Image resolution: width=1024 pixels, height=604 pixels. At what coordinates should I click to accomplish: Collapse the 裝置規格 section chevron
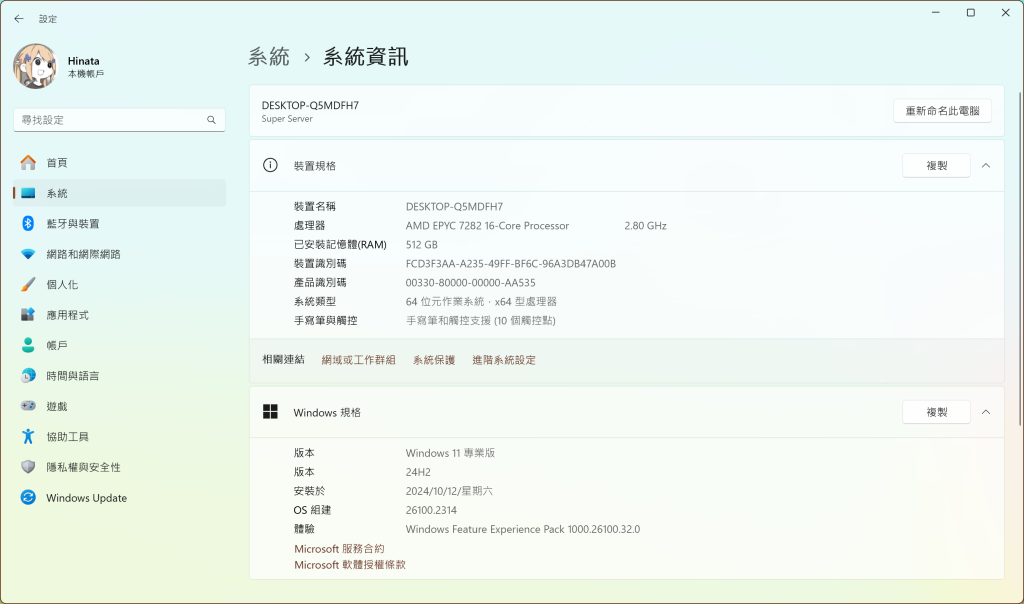[x=986, y=165]
